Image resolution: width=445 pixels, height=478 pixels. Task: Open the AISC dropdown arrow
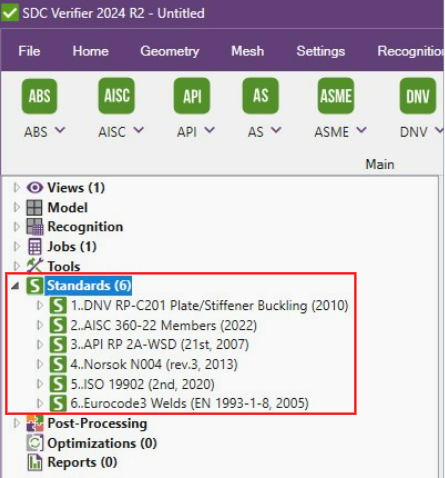tap(139, 130)
